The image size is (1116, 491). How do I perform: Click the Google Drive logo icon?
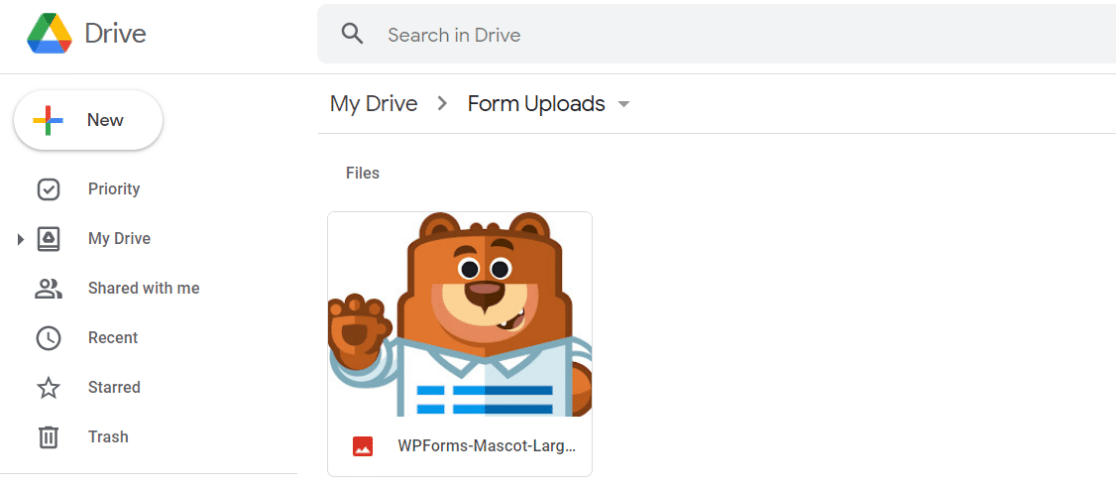49,33
